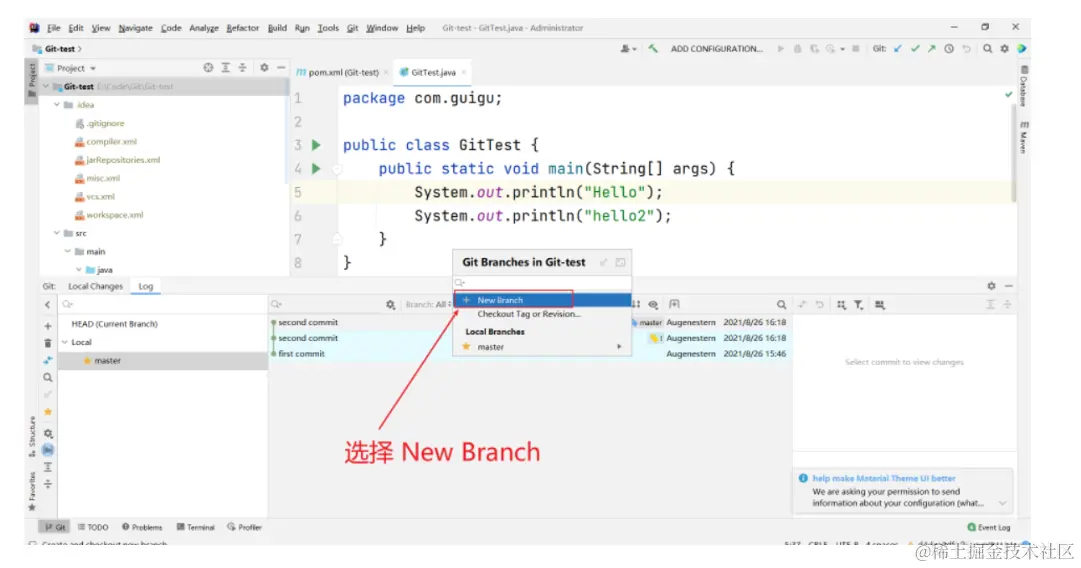The width and height of the screenshot is (1081, 568).
Task: Click the New Branch plus in Git sidebar
Action: [48, 326]
